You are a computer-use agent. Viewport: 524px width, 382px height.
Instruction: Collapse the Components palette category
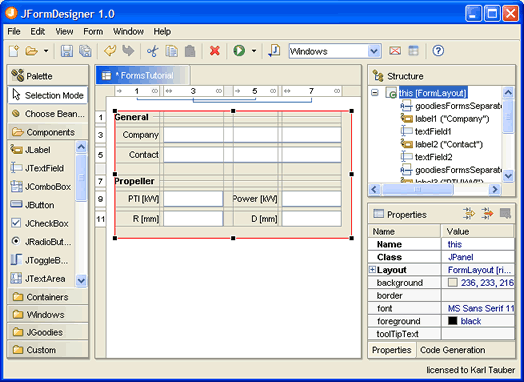(x=48, y=132)
